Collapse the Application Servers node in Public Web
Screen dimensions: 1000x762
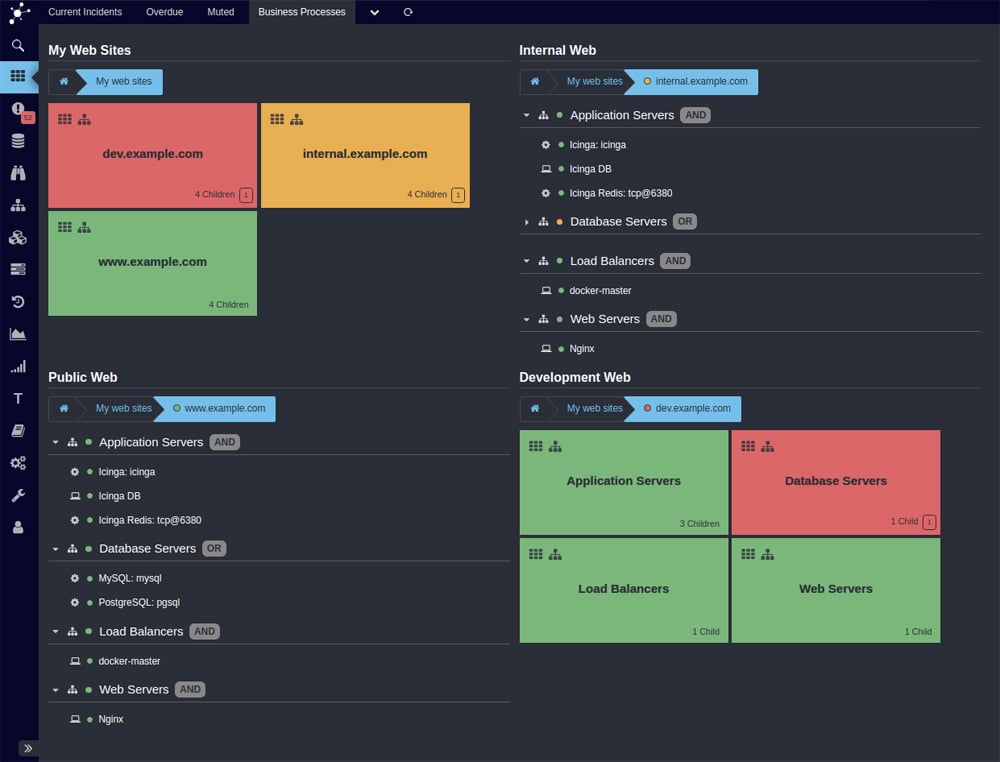(x=55, y=441)
